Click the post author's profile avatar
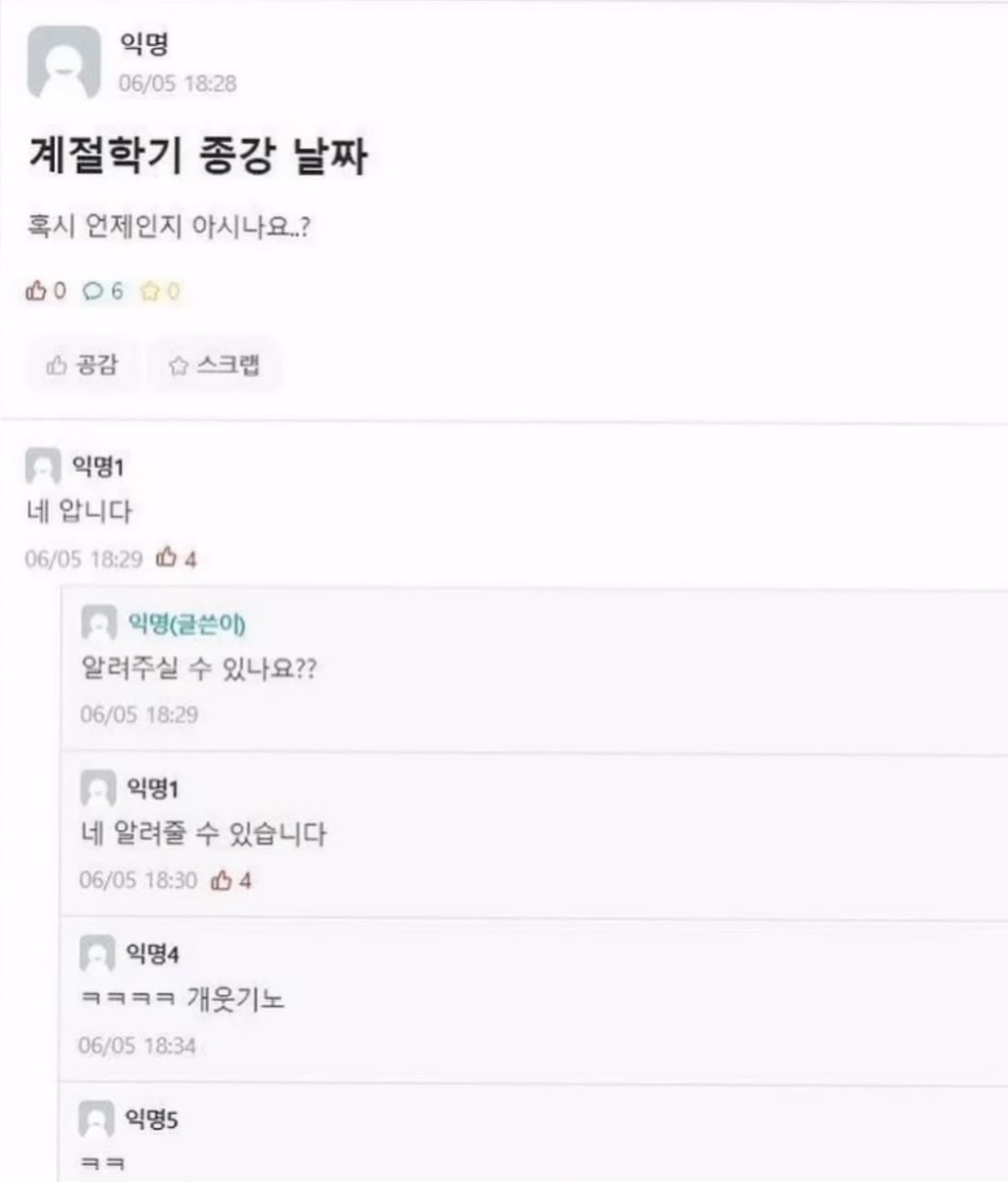Viewport: 1008px width, 1182px height. coord(63,62)
